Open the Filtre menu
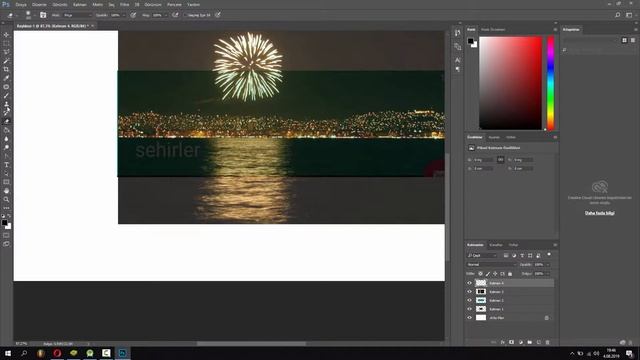The width and height of the screenshot is (640, 360). (x=124, y=4)
